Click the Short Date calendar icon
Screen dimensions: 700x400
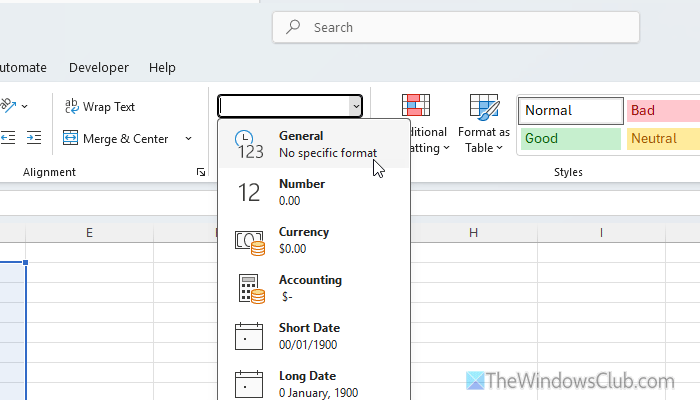[x=249, y=336]
